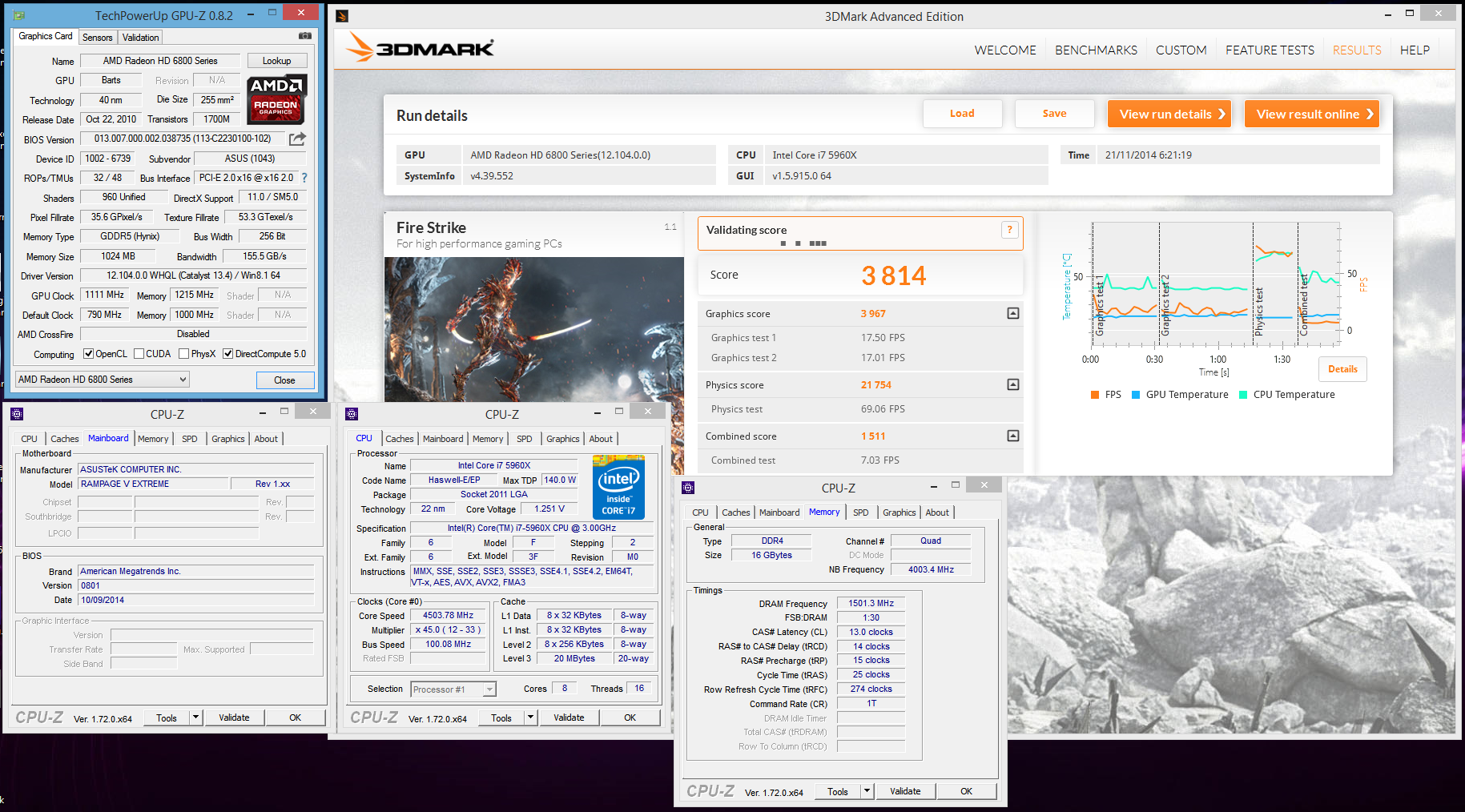Click the Core Speed value field
The image size is (1465, 812).
click(449, 616)
